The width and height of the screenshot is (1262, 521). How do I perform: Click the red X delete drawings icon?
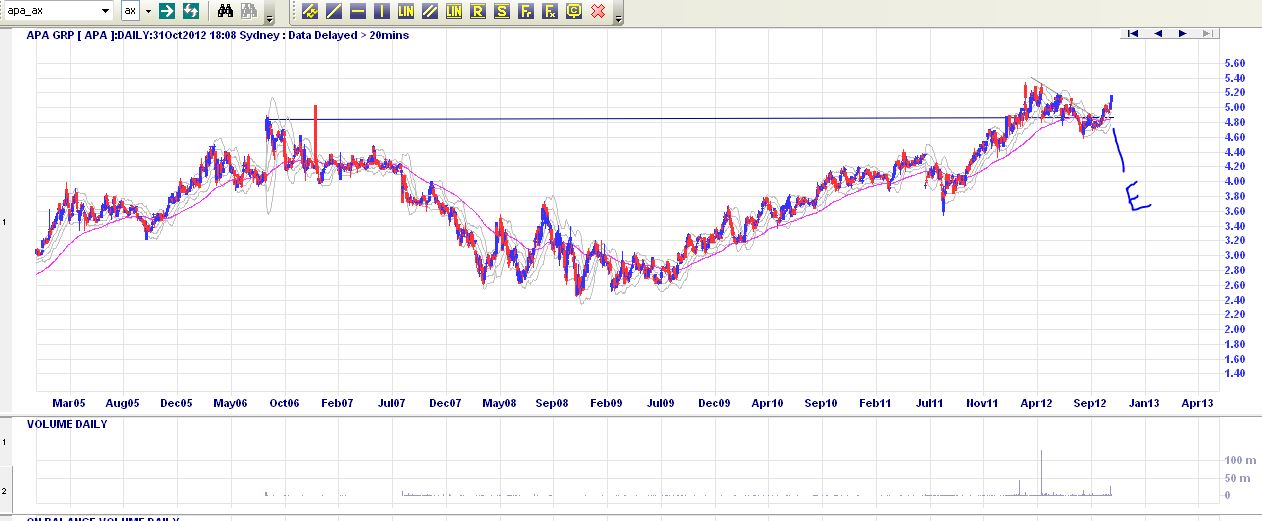tap(598, 11)
